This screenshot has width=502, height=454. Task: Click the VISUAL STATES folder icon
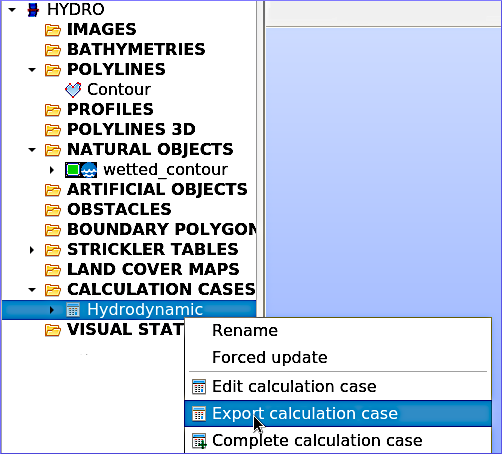[53, 330]
